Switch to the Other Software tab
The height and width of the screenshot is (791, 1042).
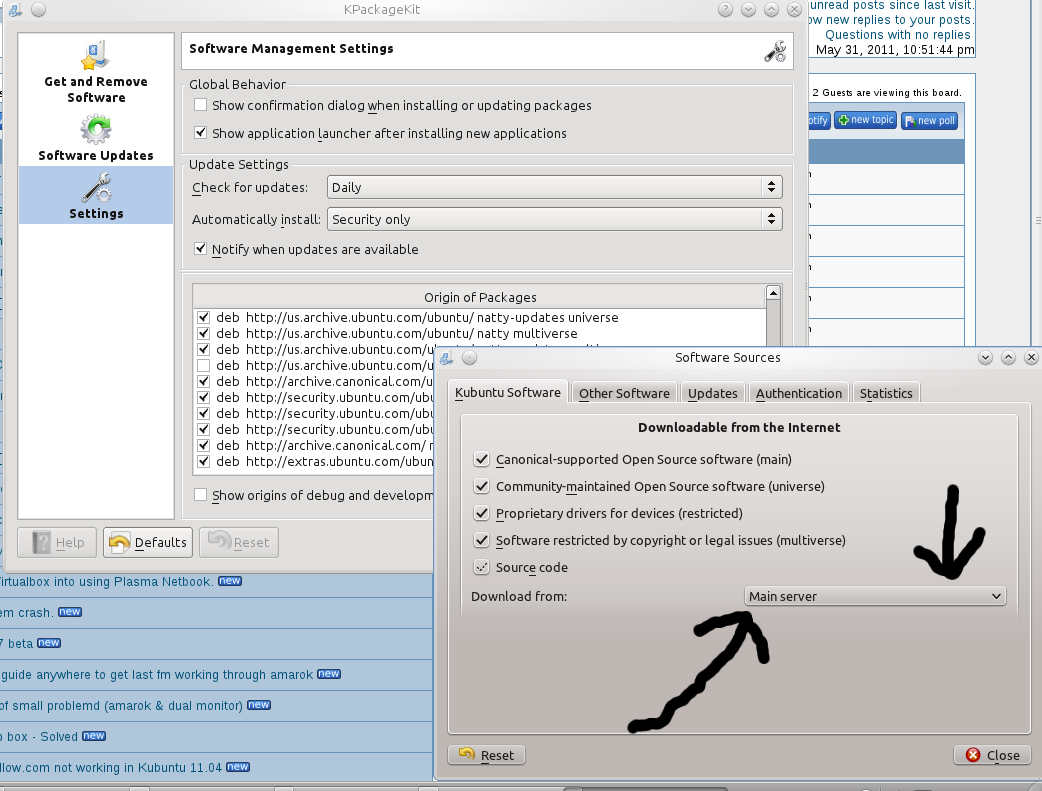[624, 393]
